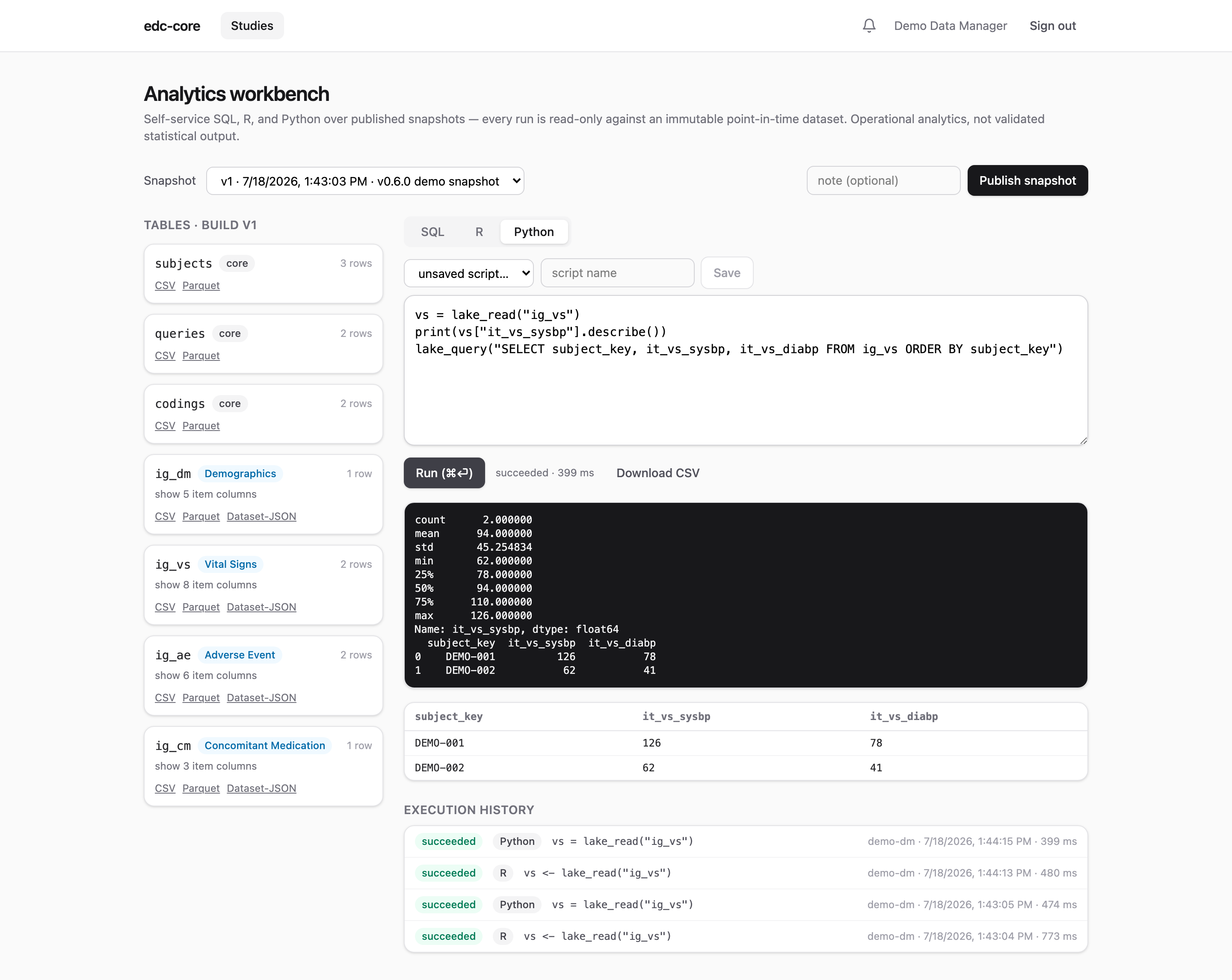Image resolution: width=1232 pixels, height=980 pixels.
Task: Download ig_vs as Parquet
Action: (201, 607)
